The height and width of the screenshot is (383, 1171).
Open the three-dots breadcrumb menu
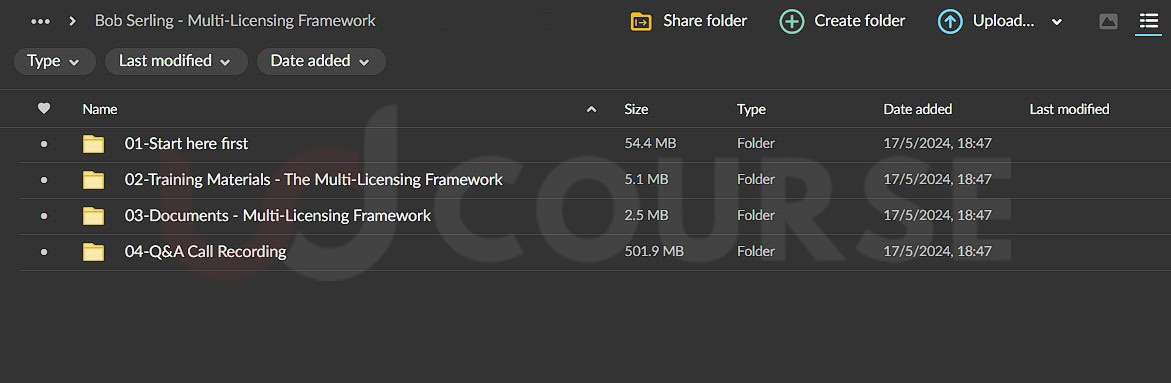[40, 22]
